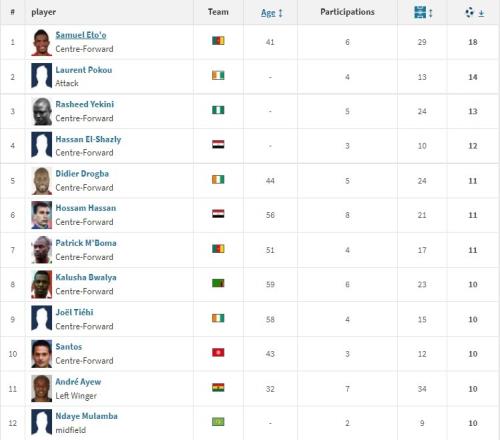Sort the table by Age column
Image resolution: width=500 pixels, height=440 pixels.
click(268, 13)
